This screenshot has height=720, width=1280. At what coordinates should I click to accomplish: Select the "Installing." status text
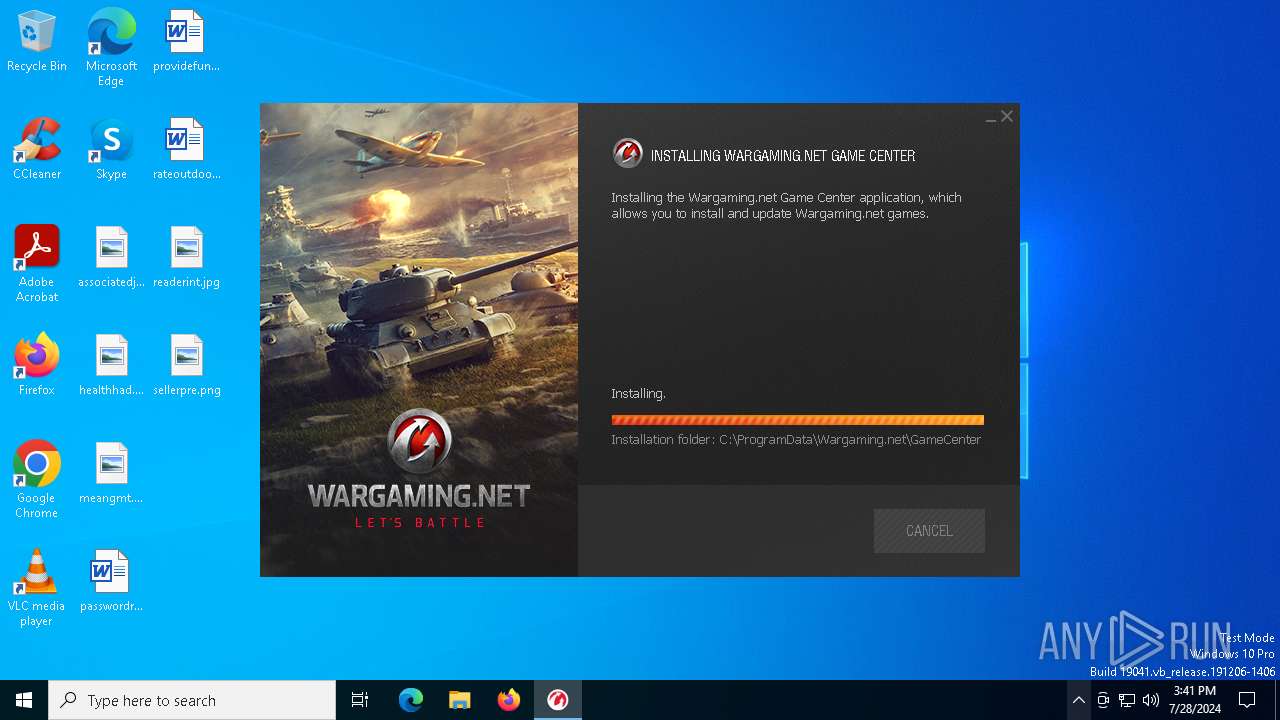638,393
